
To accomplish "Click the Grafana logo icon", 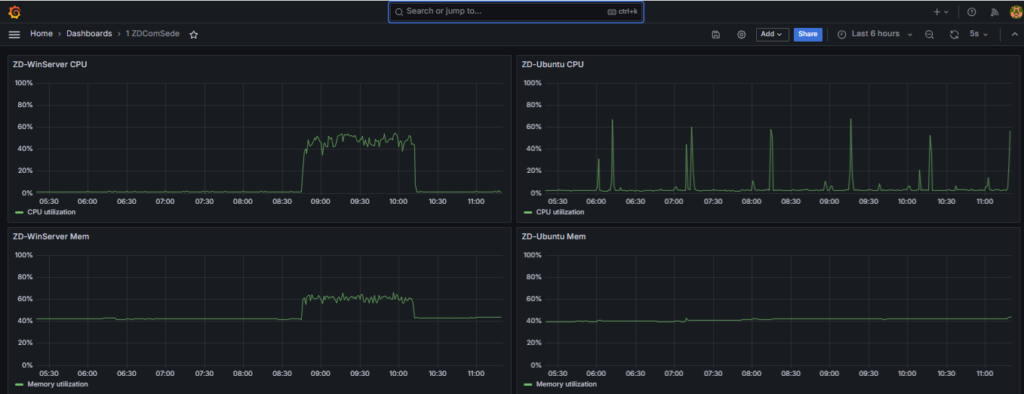I will click(14, 12).
